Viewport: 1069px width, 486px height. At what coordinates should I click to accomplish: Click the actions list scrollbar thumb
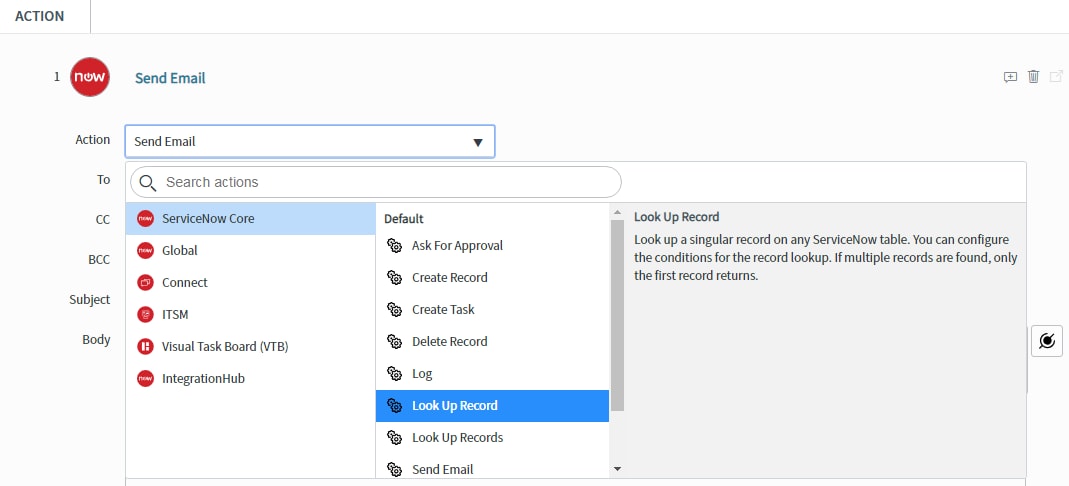(x=617, y=315)
